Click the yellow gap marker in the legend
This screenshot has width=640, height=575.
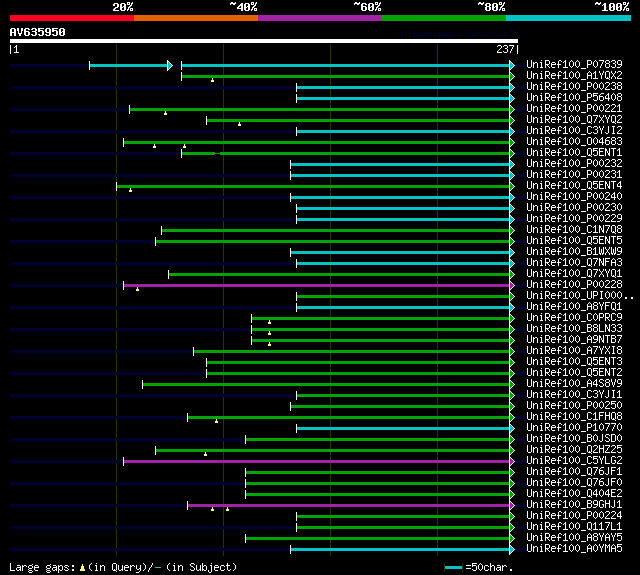[82, 567]
